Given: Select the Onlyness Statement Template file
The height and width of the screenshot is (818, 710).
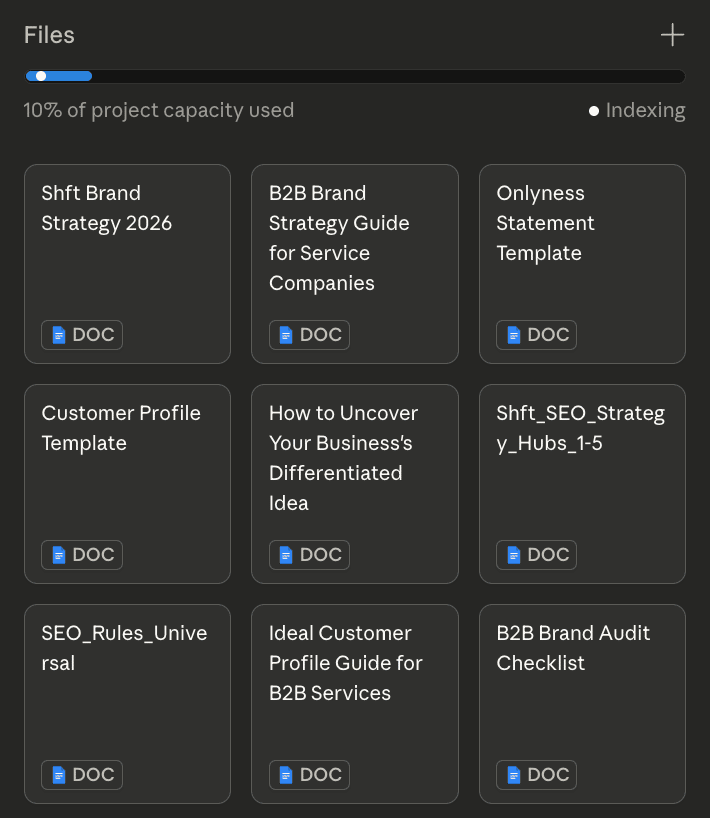Looking at the screenshot, I should click(545, 223).
